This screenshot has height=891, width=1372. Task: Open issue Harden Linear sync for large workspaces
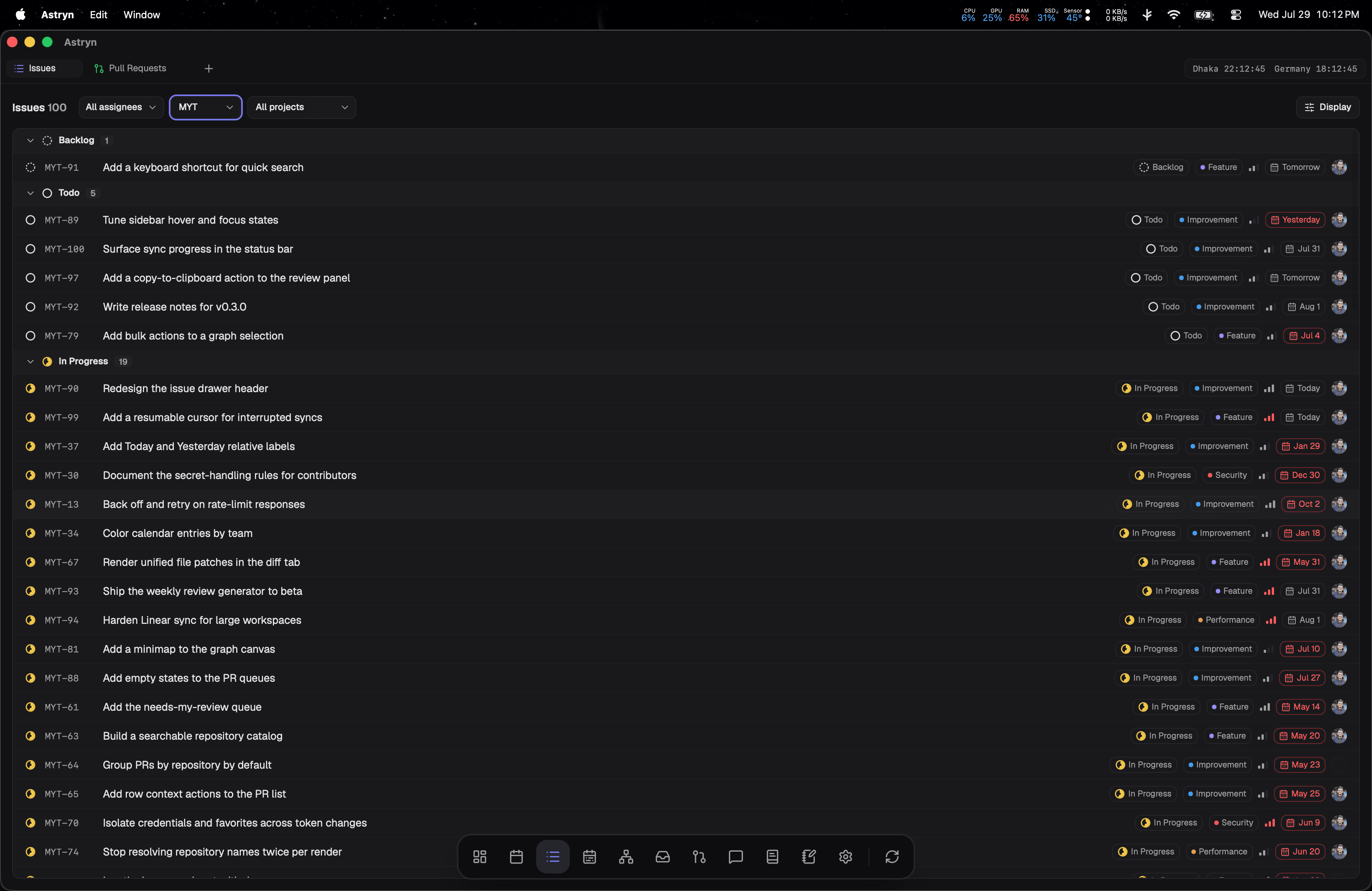pyautogui.click(x=202, y=620)
